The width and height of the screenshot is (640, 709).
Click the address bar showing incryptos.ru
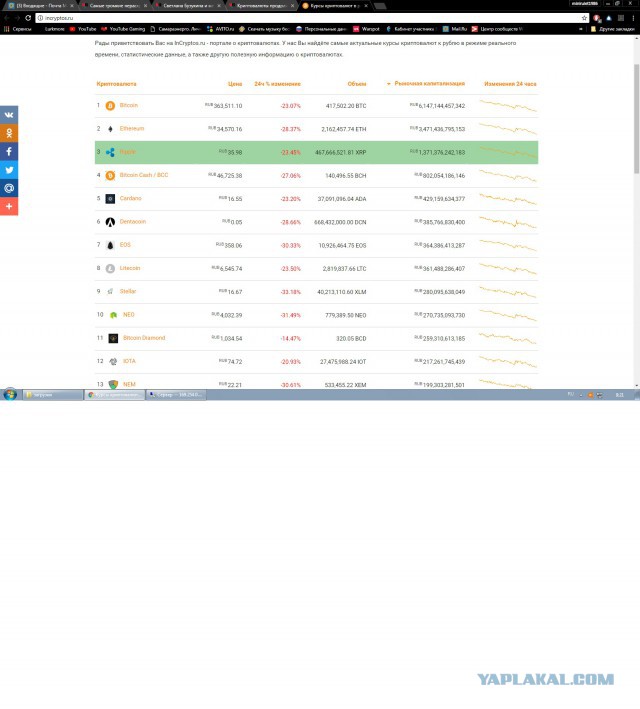[312, 18]
